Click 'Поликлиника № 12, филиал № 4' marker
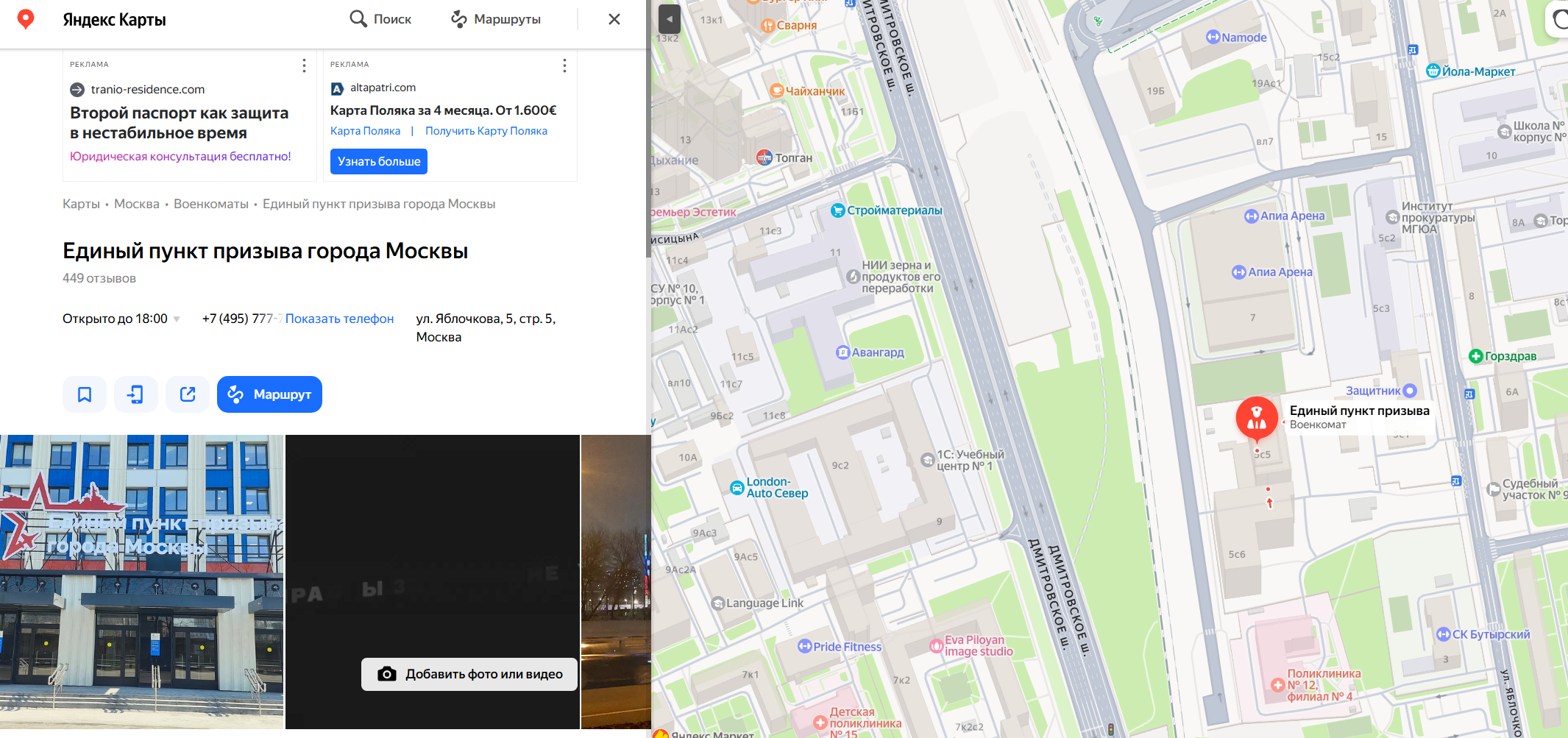This screenshot has width=1568, height=738. [x=1278, y=685]
